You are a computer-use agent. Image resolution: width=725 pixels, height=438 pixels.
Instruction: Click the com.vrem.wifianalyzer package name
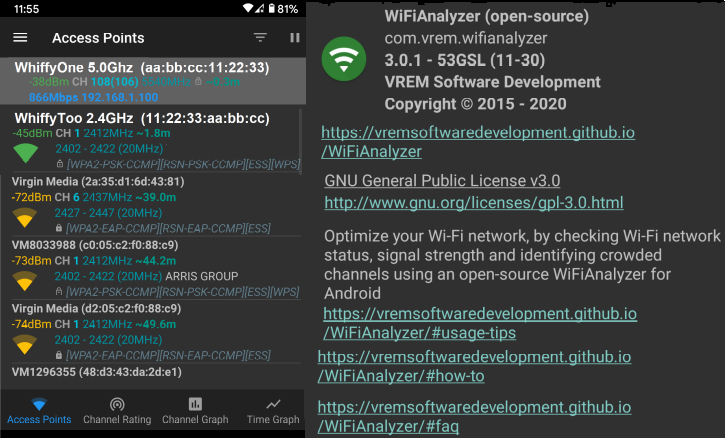pos(466,38)
